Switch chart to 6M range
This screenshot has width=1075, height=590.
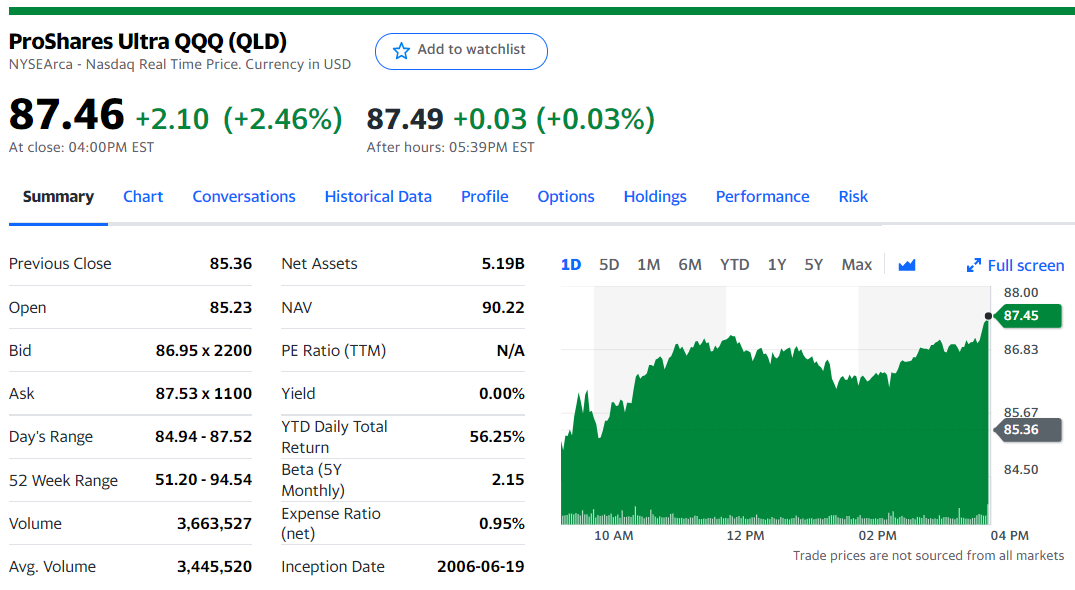pos(690,265)
